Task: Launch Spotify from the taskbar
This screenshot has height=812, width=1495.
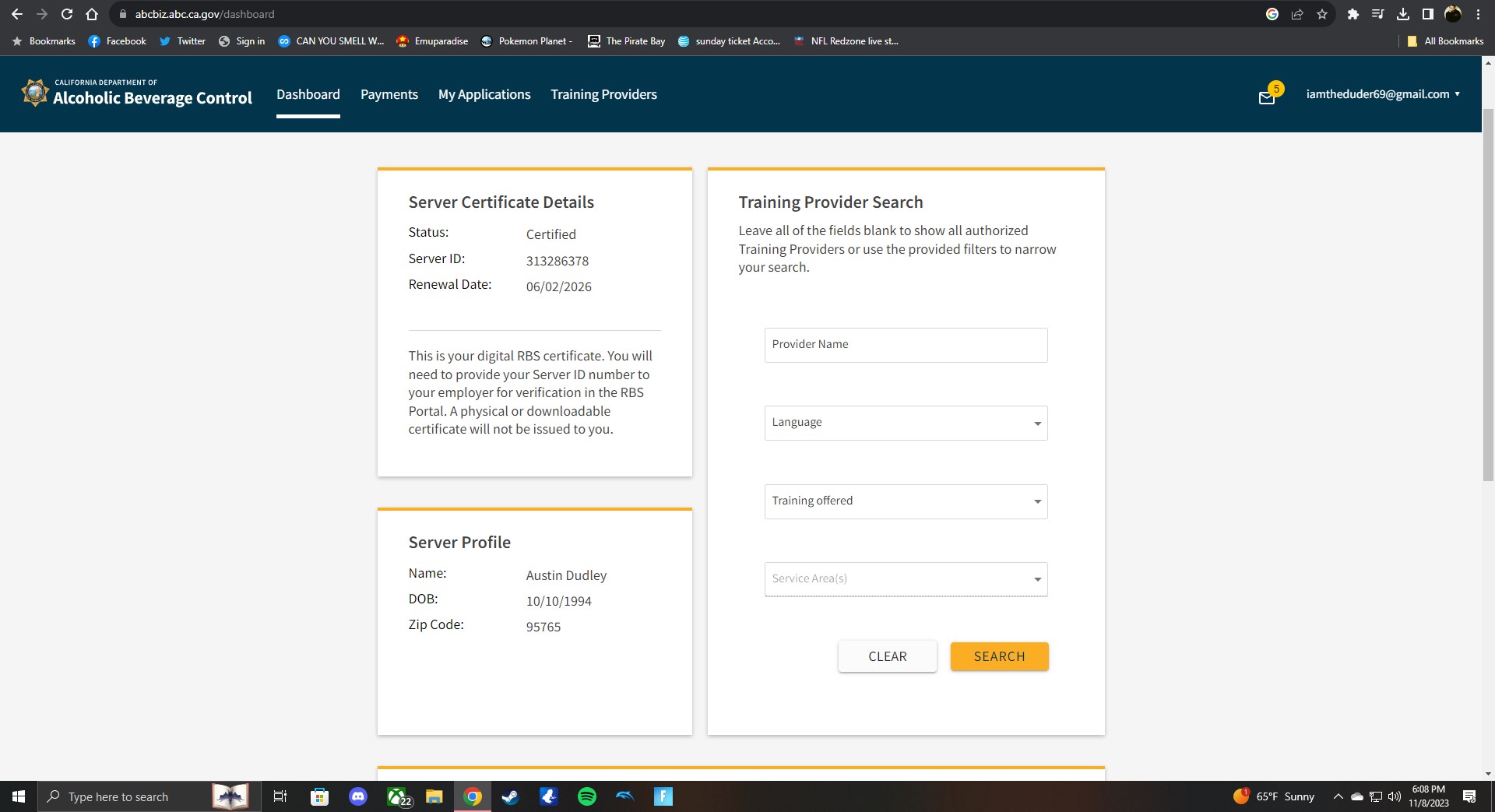Action: [587, 796]
